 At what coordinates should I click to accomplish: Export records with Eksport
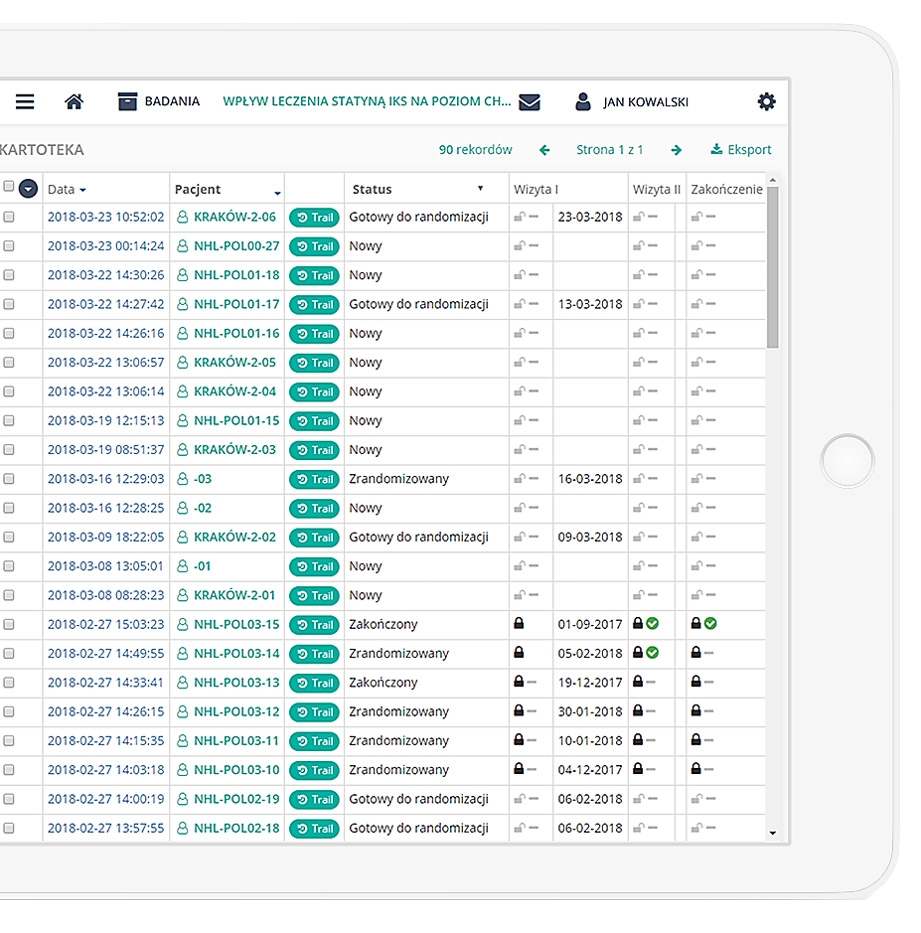coord(741,150)
